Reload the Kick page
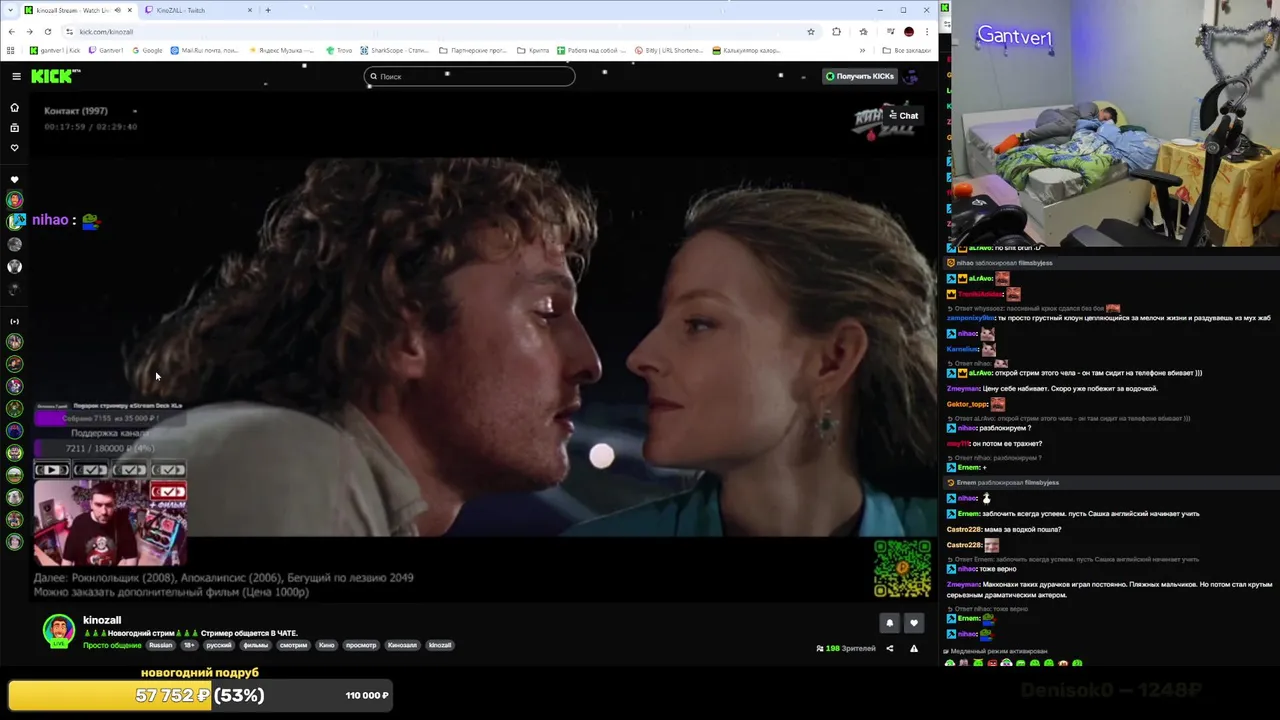 tap(47, 31)
